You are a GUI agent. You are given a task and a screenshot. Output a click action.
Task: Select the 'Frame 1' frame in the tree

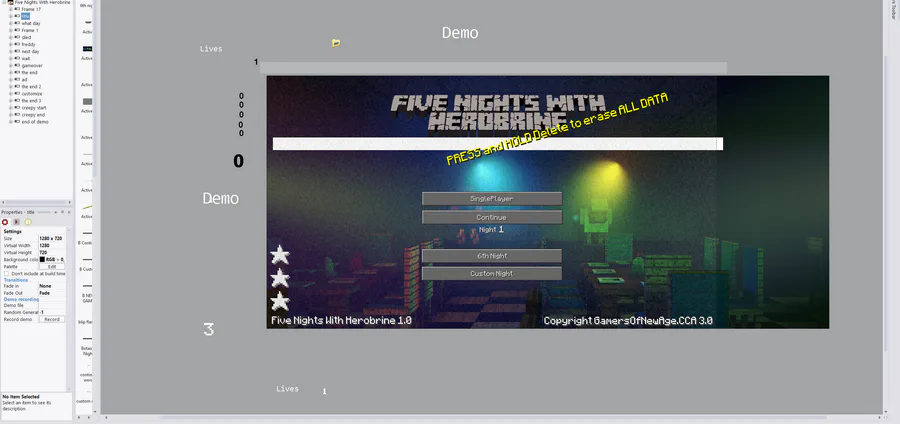[x=30, y=30]
